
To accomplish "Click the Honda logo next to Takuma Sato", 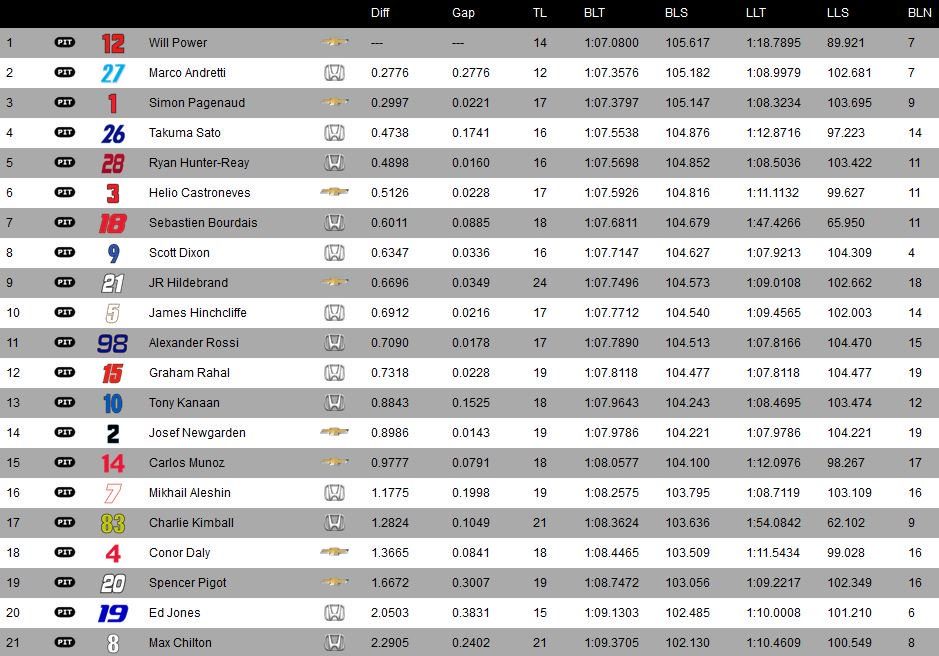I will point(334,132).
